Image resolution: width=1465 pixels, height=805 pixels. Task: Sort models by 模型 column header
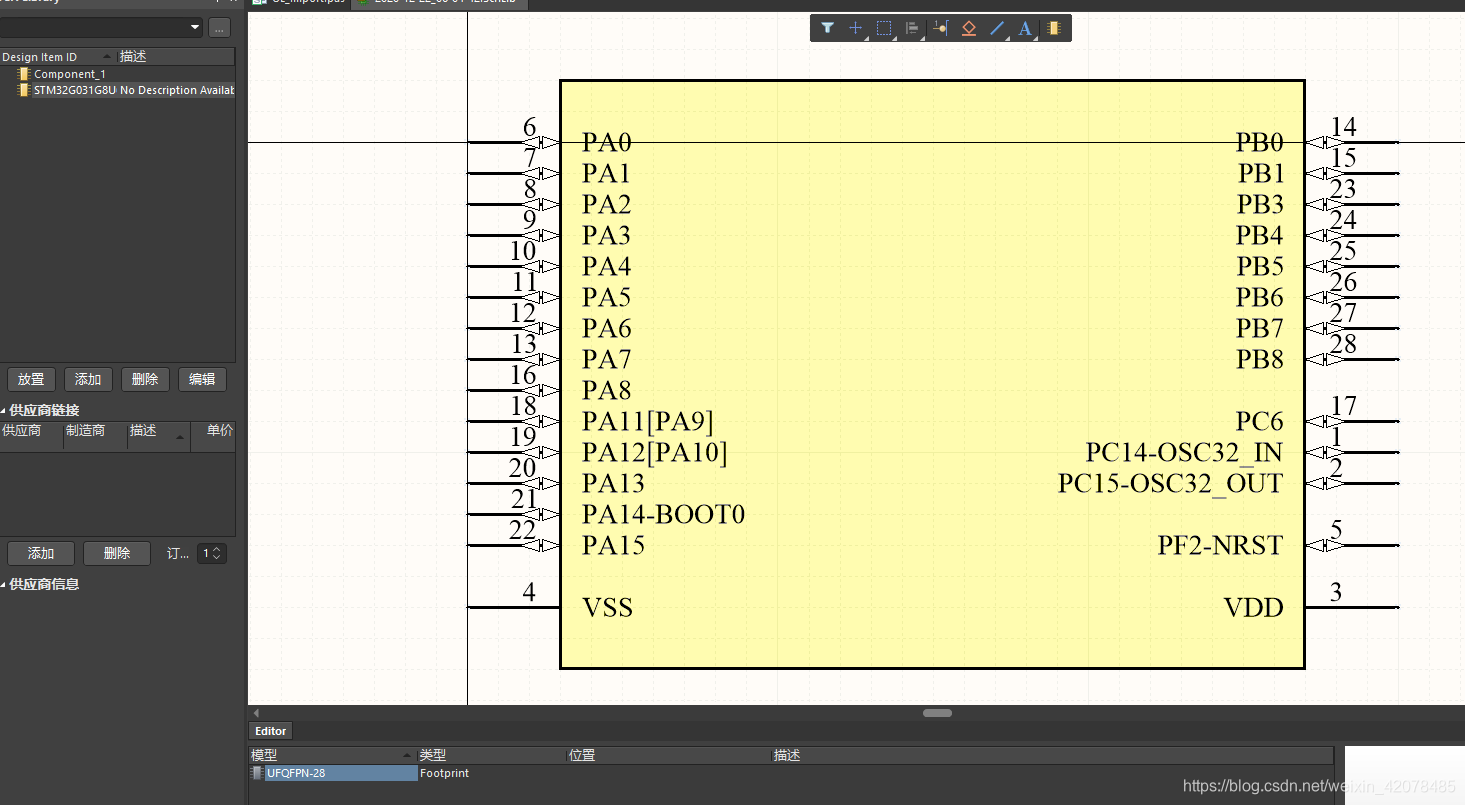pyautogui.click(x=332, y=755)
